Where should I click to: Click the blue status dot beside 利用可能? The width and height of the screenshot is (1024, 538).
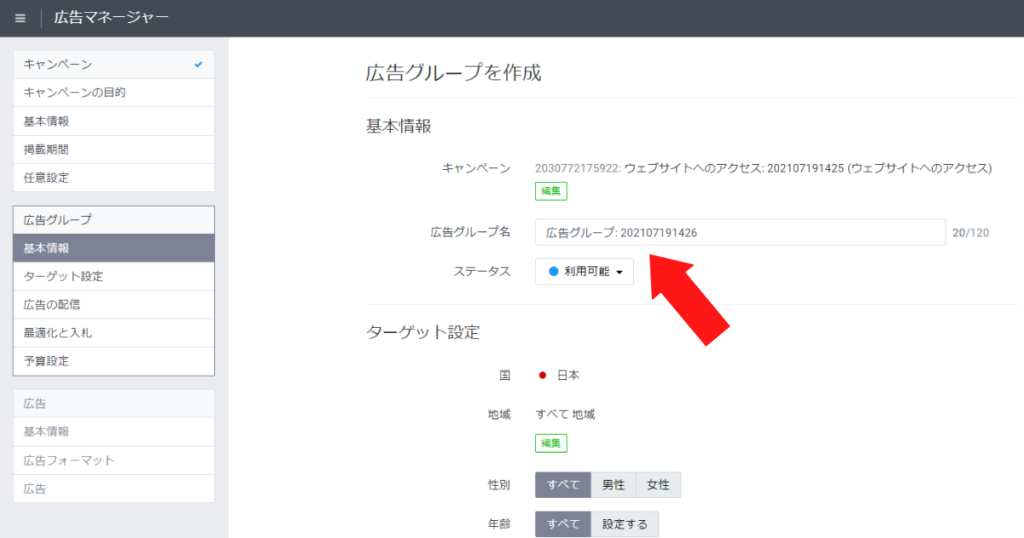point(553,272)
